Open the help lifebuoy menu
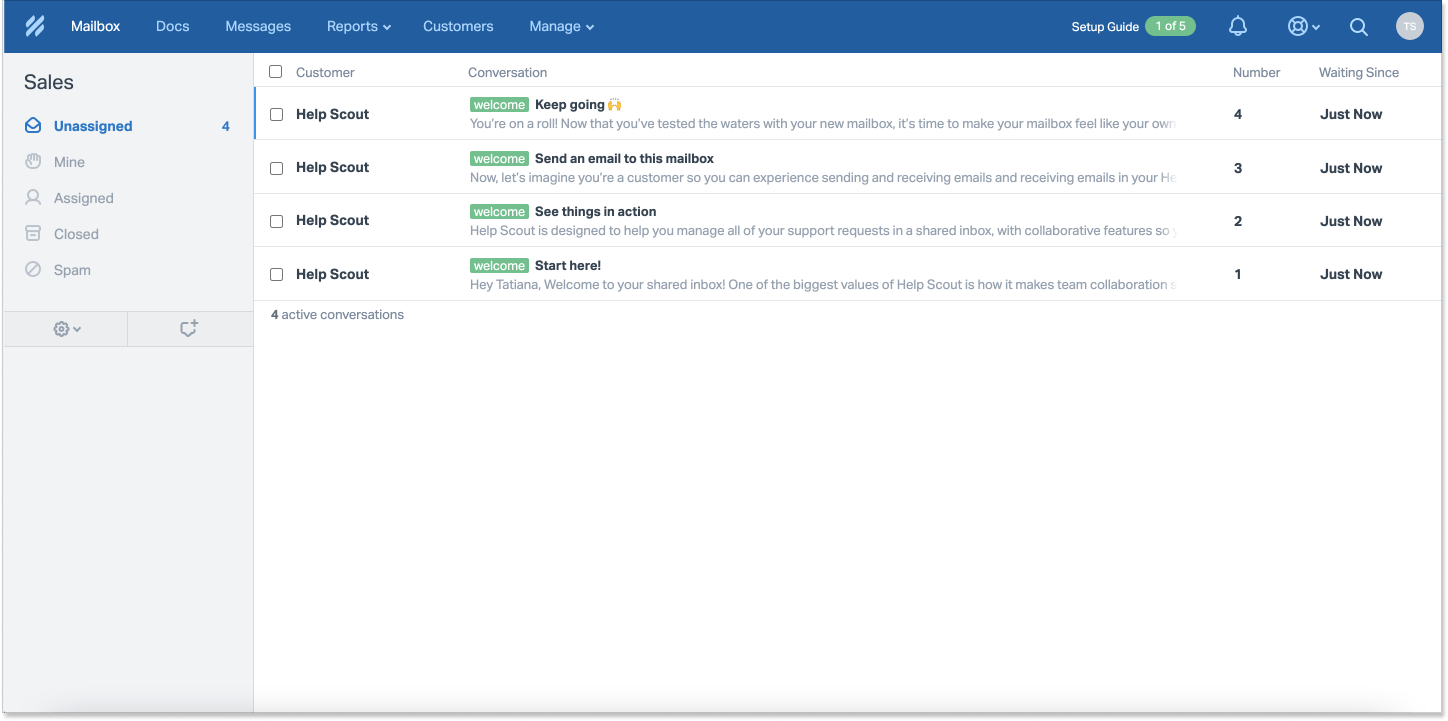Screen dimensions: 1448x721 click(1303, 27)
